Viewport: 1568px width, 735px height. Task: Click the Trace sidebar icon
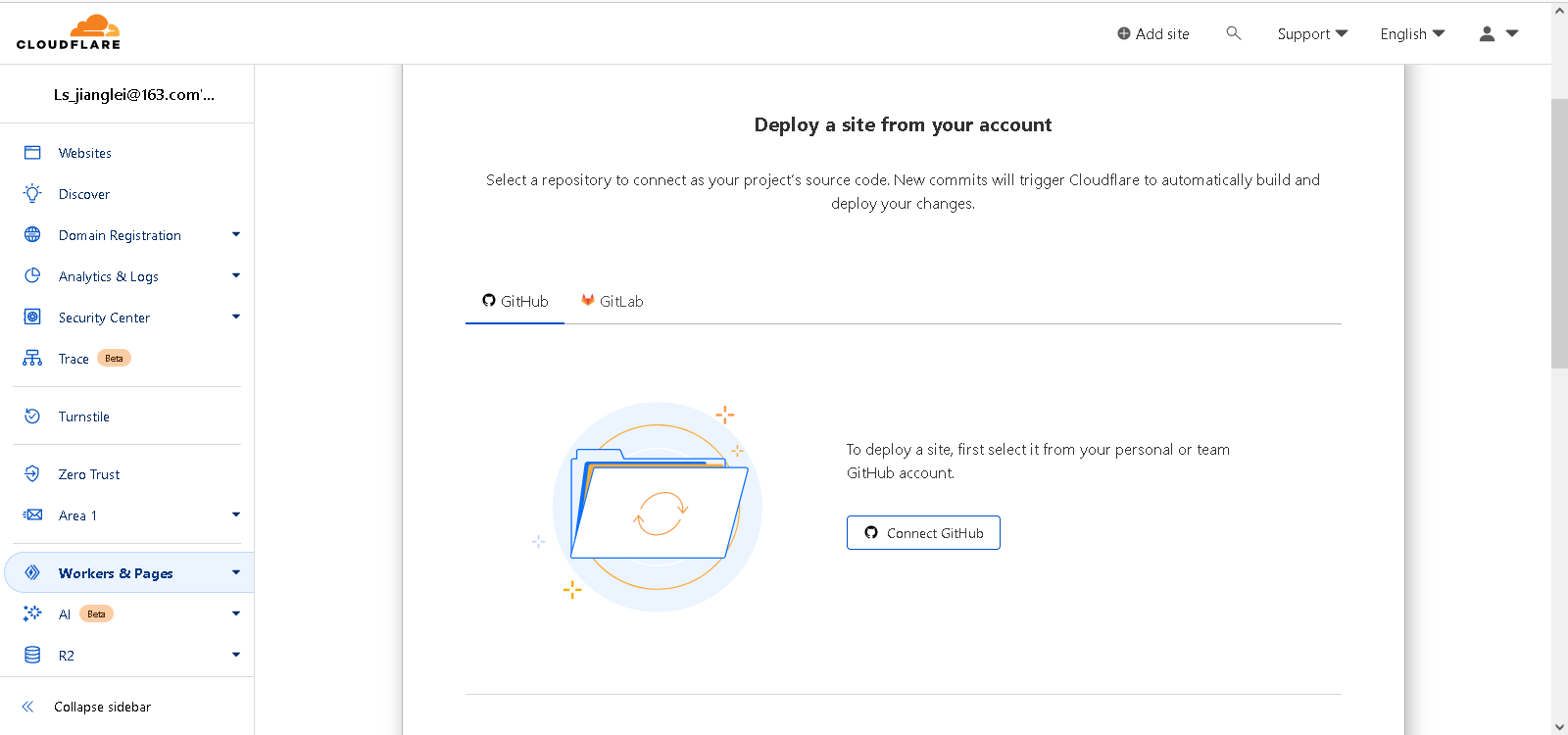(x=32, y=359)
